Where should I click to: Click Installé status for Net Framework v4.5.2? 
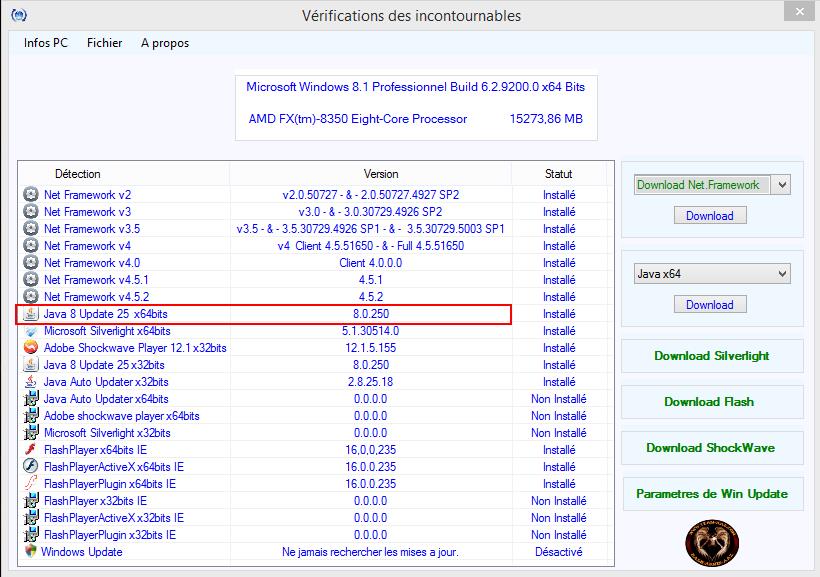(x=559, y=297)
